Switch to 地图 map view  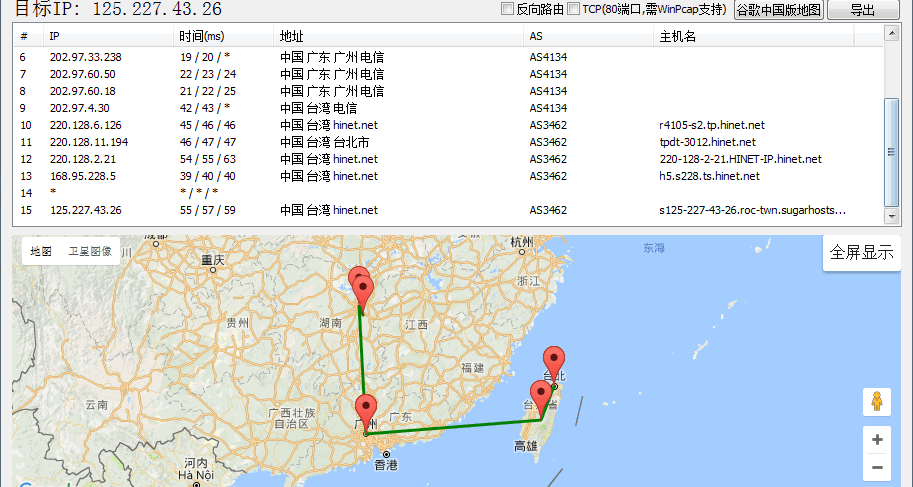pyautogui.click(x=41, y=251)
